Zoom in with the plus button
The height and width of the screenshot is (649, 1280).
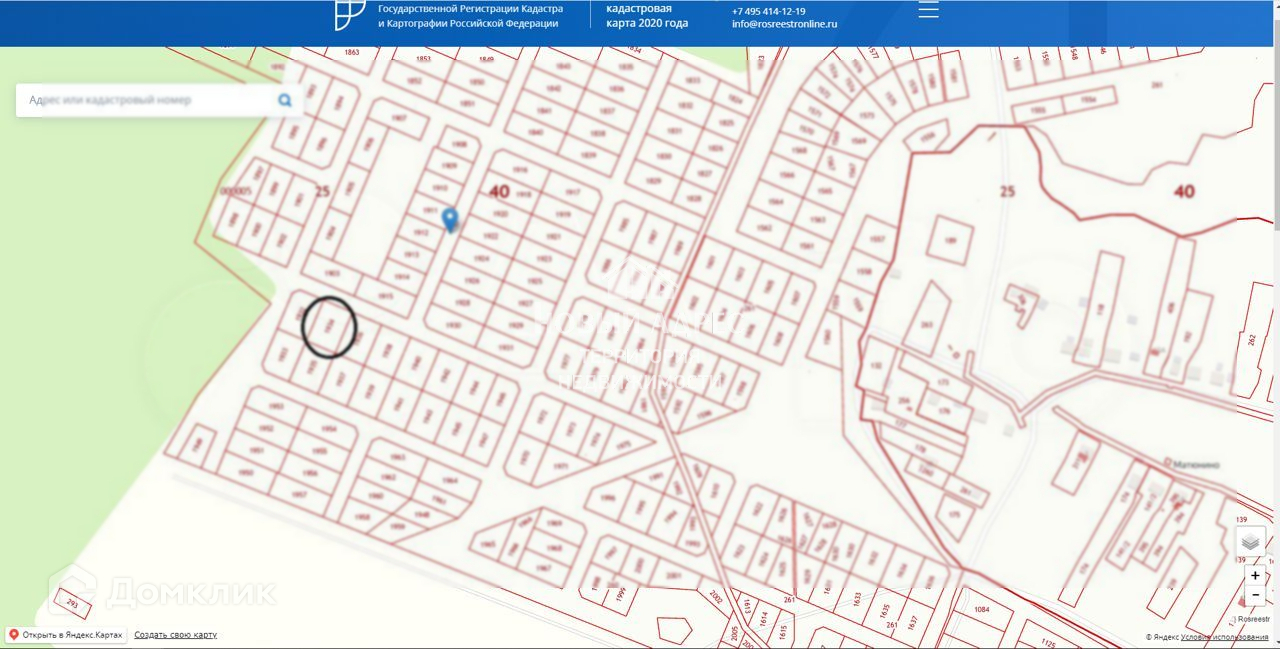click(x=1255, y=576)
